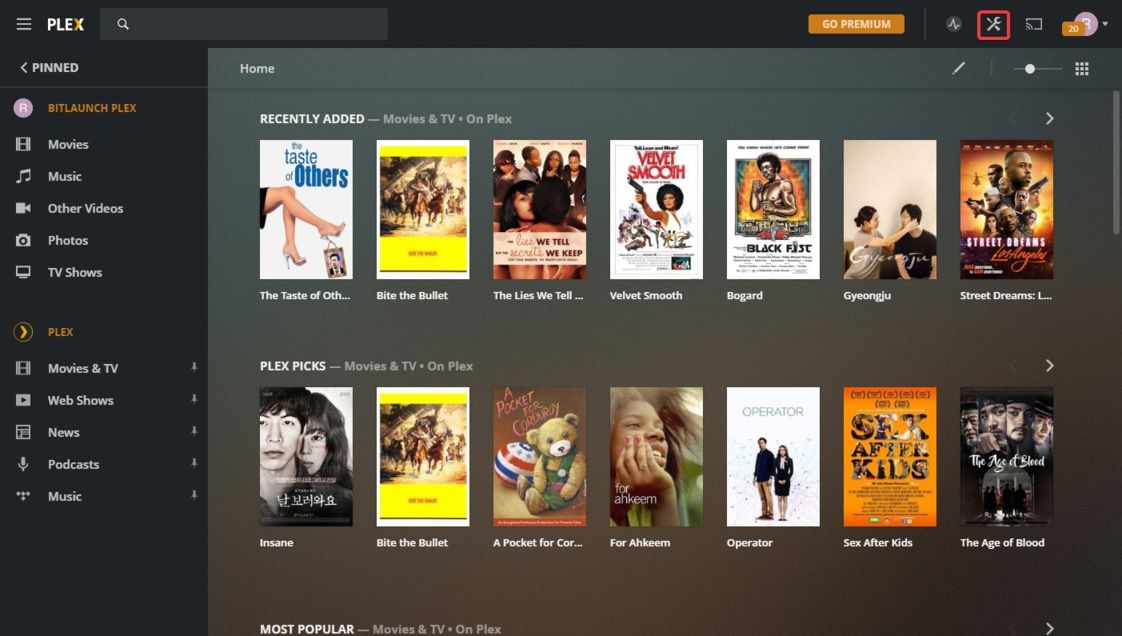
Task: Click the Plex chevron circle icon
Action: (23, 332)
